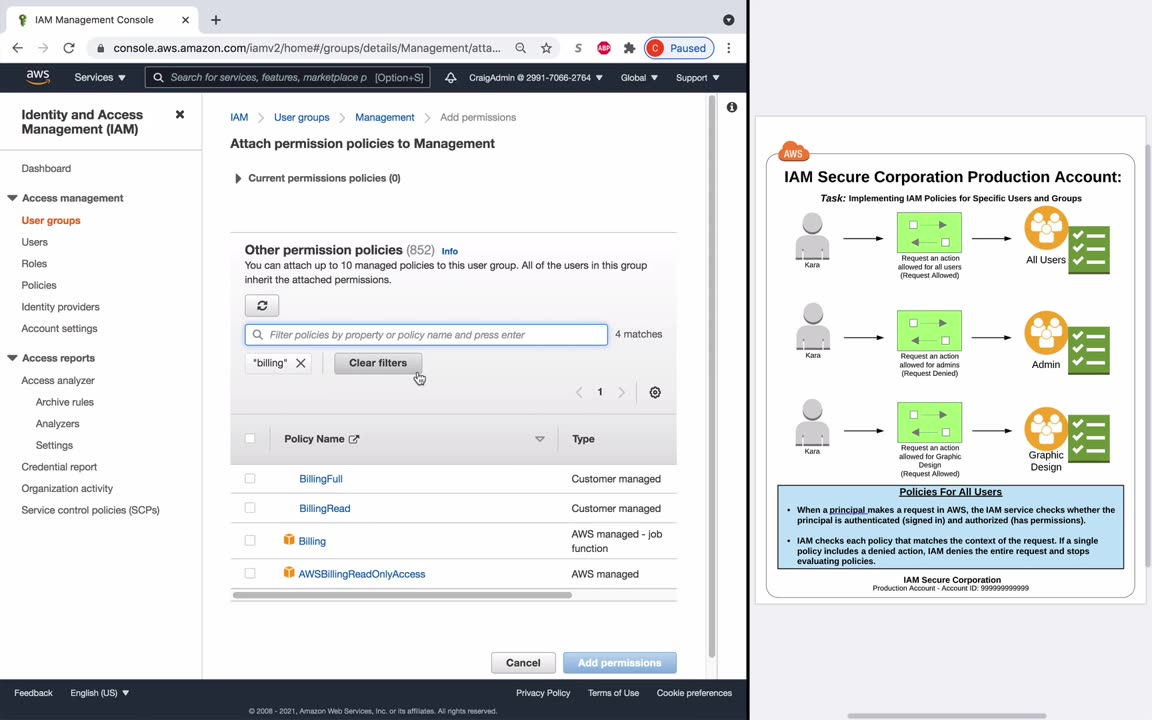1152x720 pixels.
Task: Open Credential report in the sidebar
Action: [59, 467]
